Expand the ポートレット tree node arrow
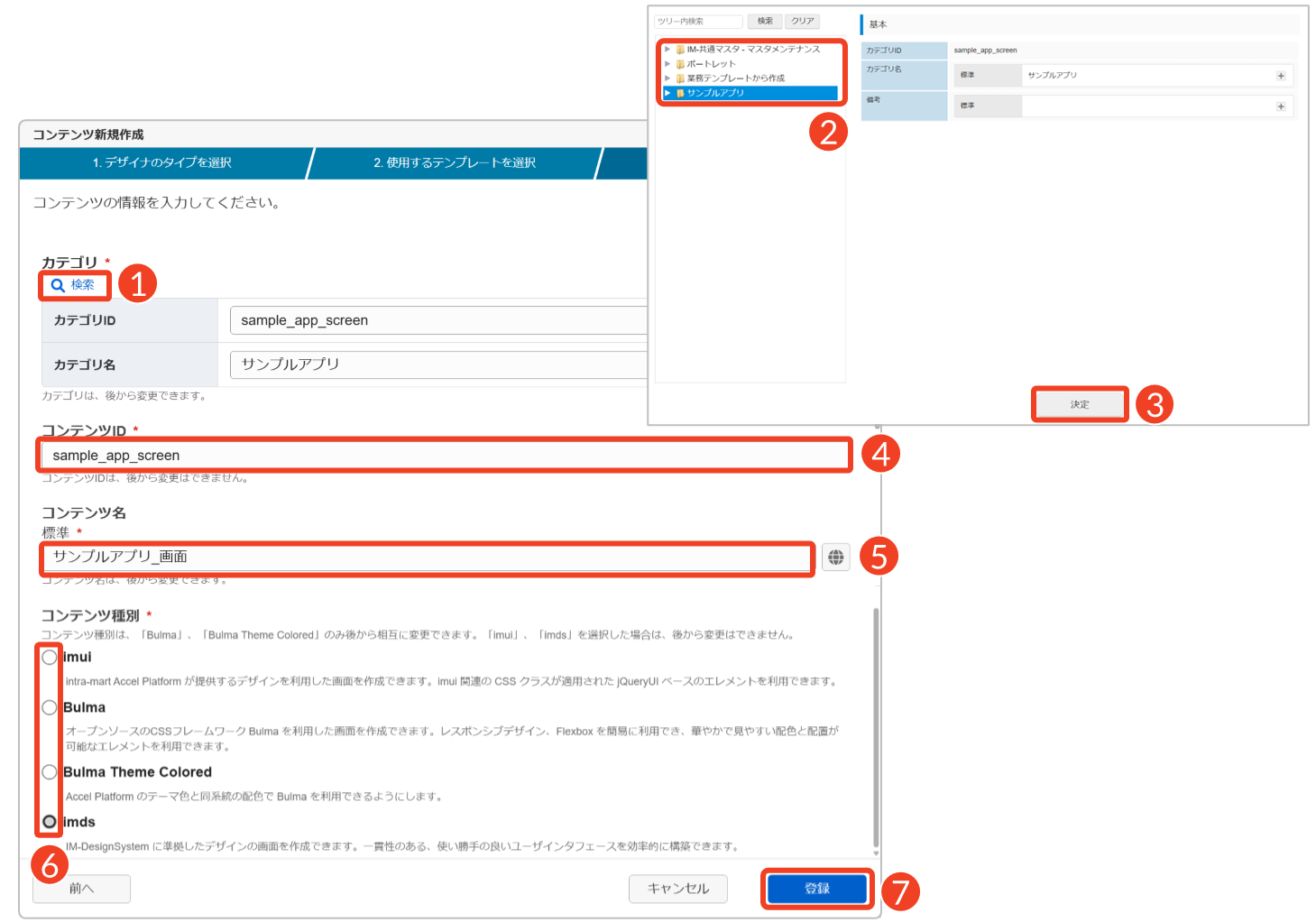The width and height of the screenshot is (1316, 922). pyautogui.click(x=667, y=64)
